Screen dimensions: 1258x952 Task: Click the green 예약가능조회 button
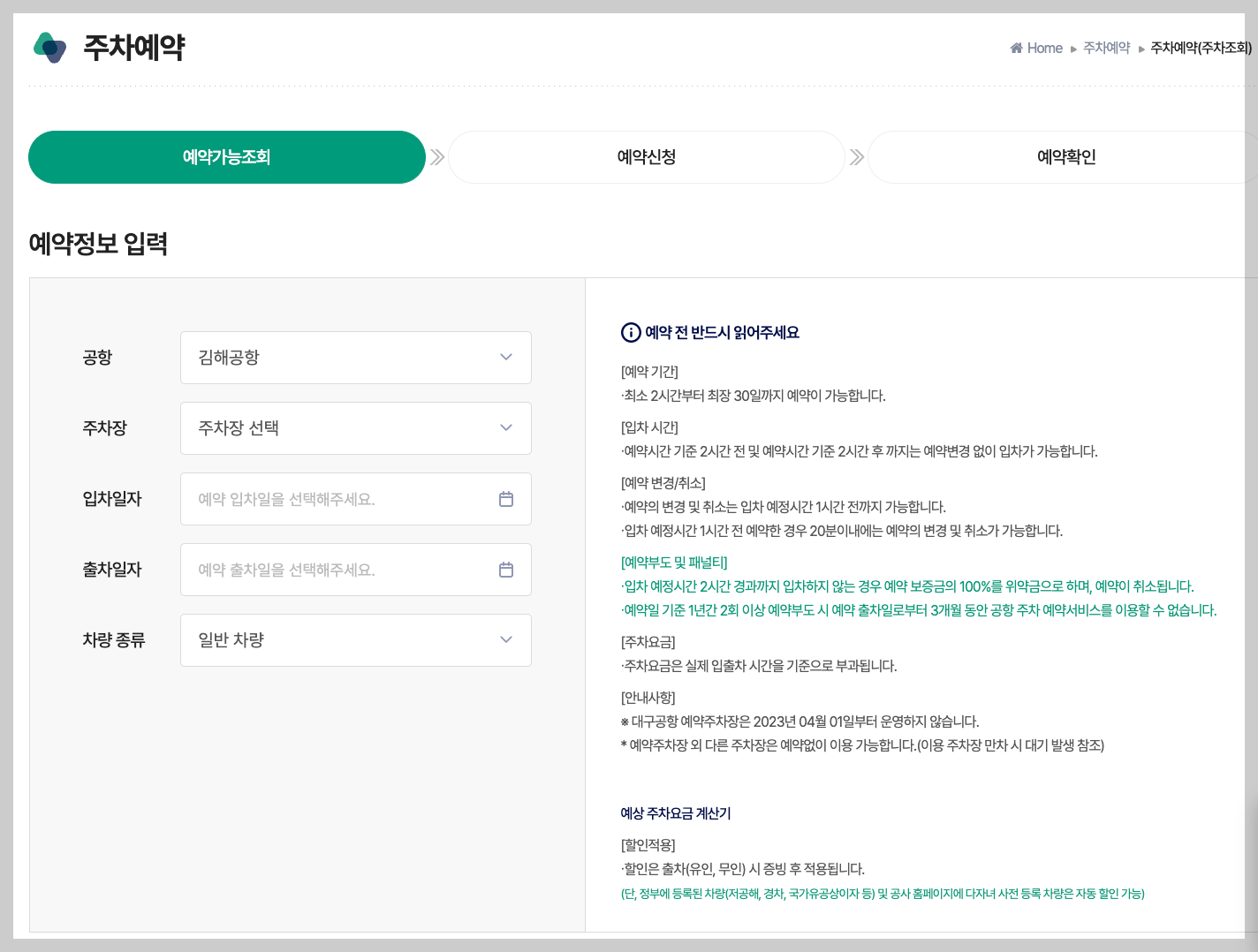pyautogui.click(x=226, y=157)
